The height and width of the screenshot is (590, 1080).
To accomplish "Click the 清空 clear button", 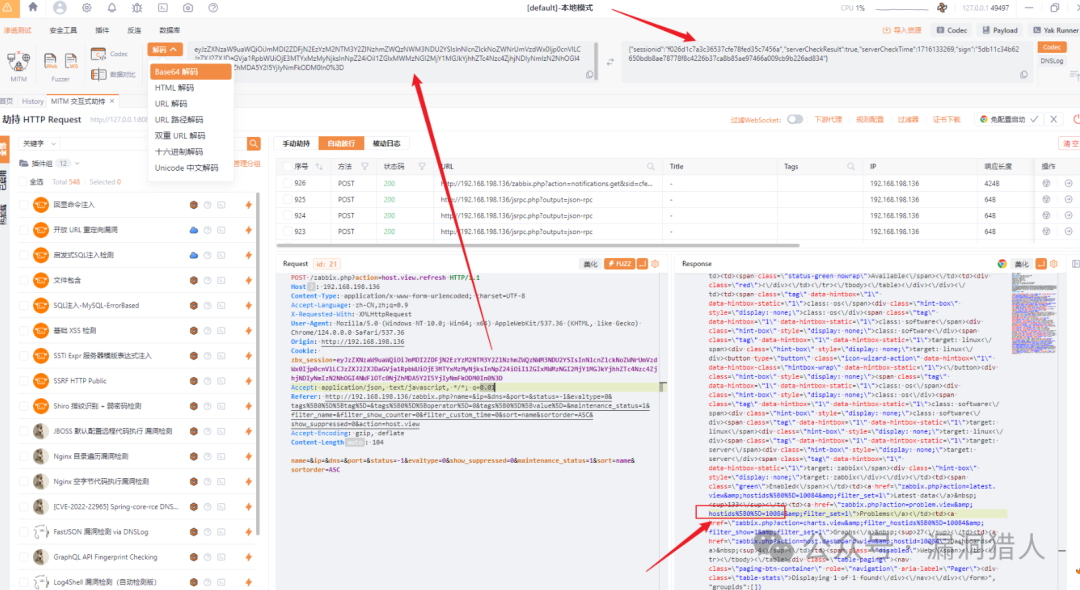I will coord(1070,143).
